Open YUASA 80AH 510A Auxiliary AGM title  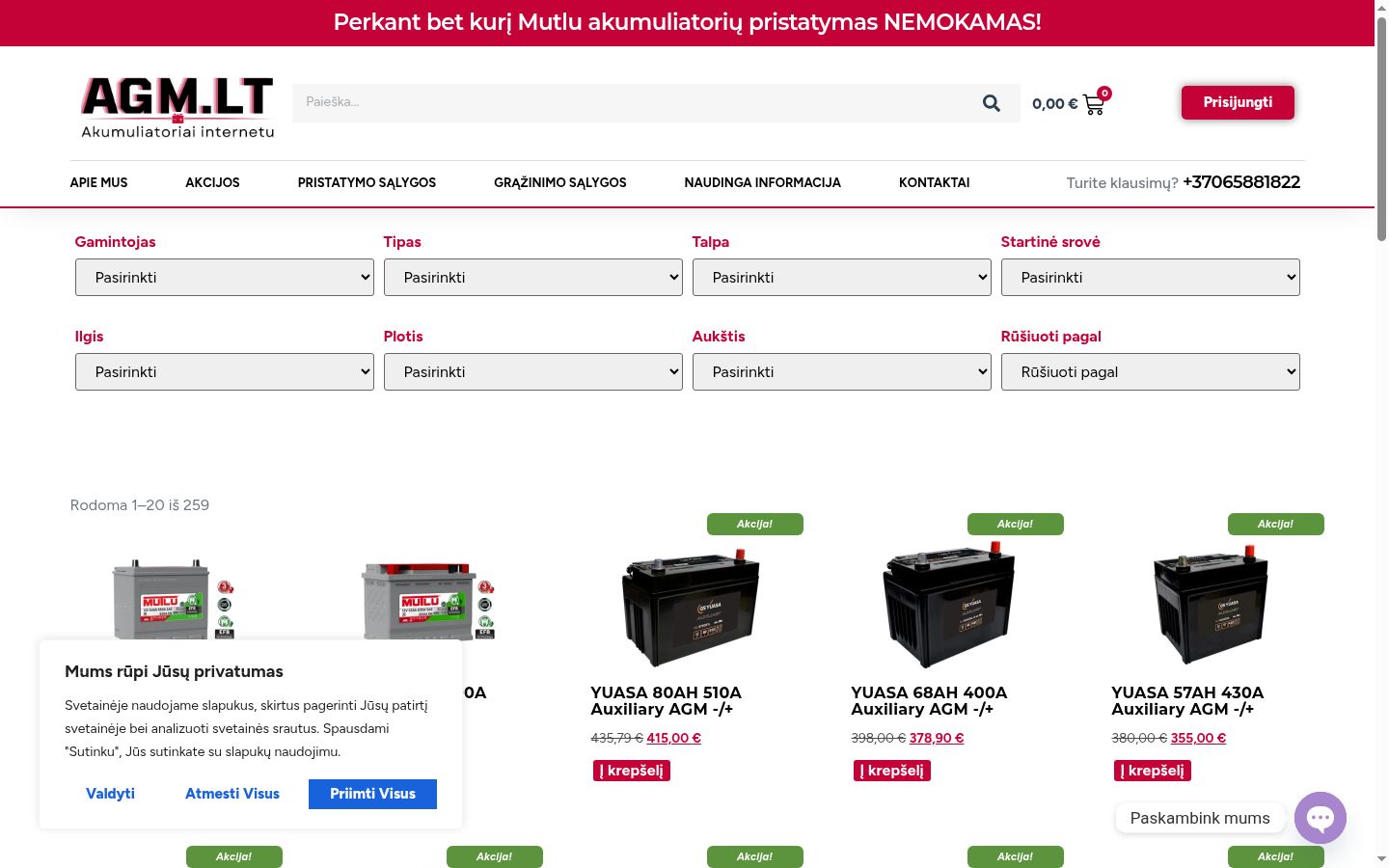667,701
